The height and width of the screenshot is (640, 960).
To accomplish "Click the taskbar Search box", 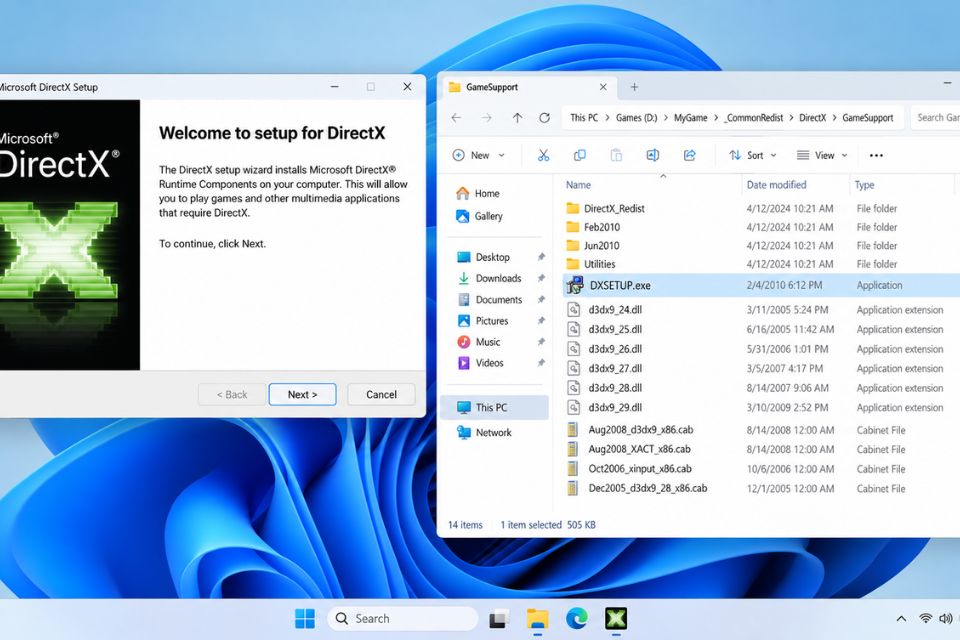I will tap(403, 619).
